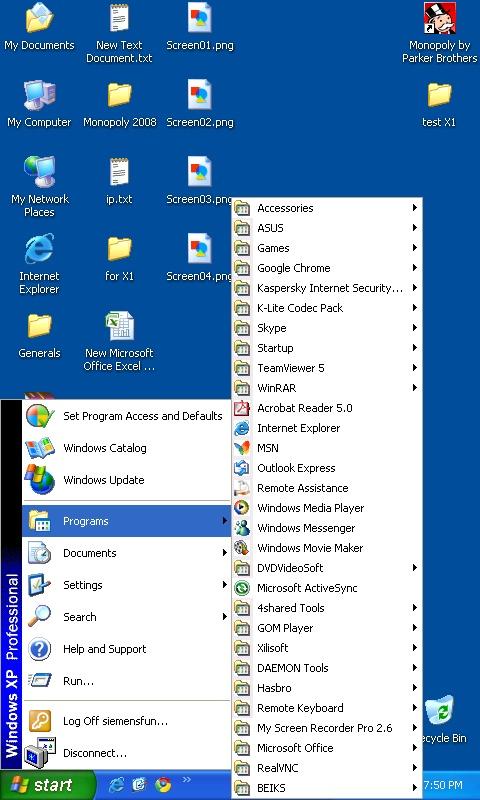The width and height of the screenshot is (480, 800).
Task: Expand the Remote Keyboard group
Action: point(327,708)
